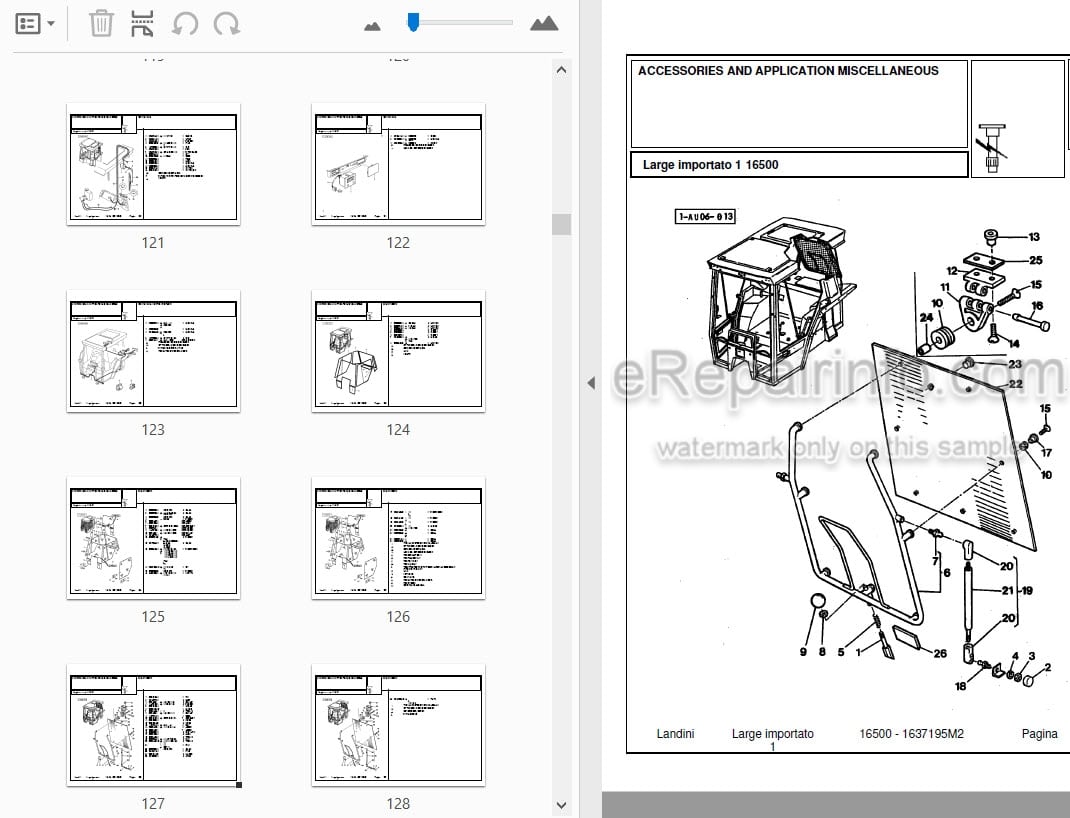The height and width of the screenshot is (818, 1070).
Task: Click the thumbnail panel scrollbar thumb
Action: coord(561,224)
